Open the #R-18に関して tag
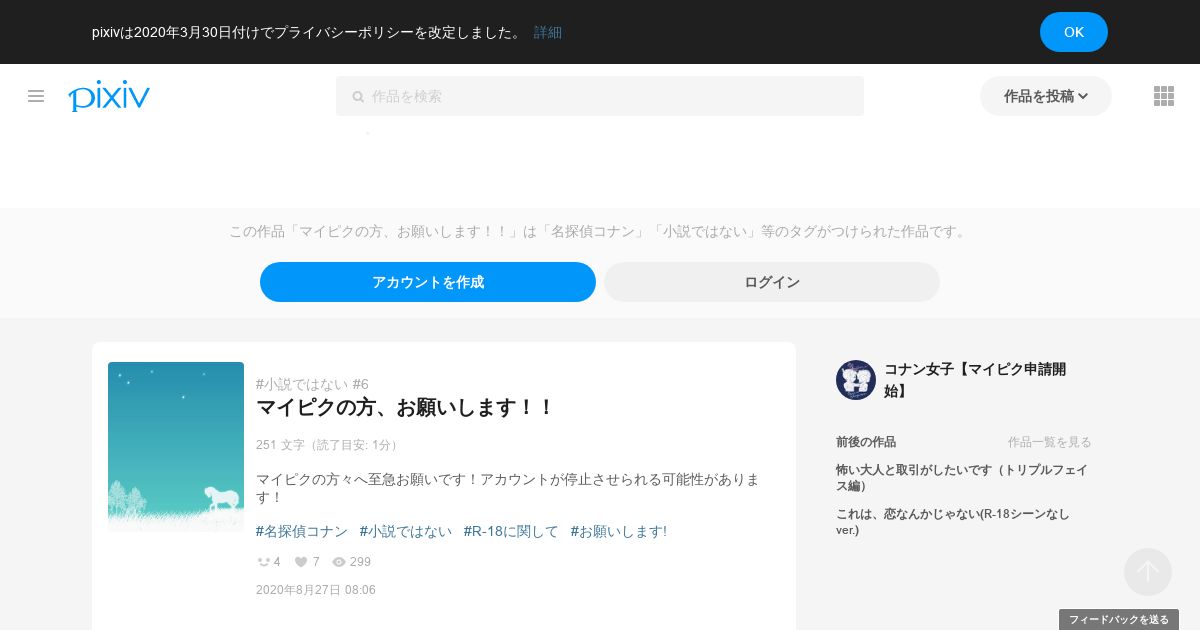 click(511, 531)
